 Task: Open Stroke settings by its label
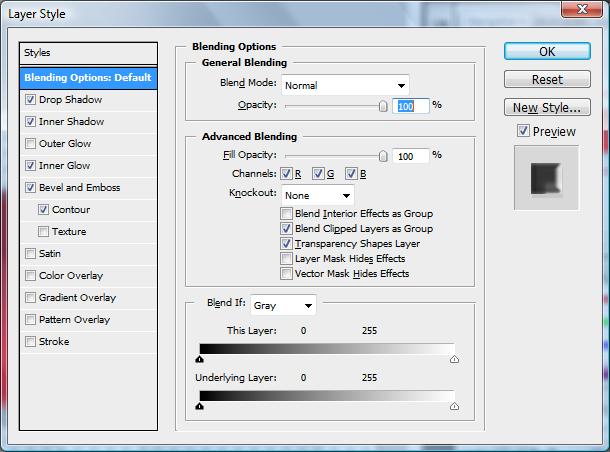click(x=54, y=342)
